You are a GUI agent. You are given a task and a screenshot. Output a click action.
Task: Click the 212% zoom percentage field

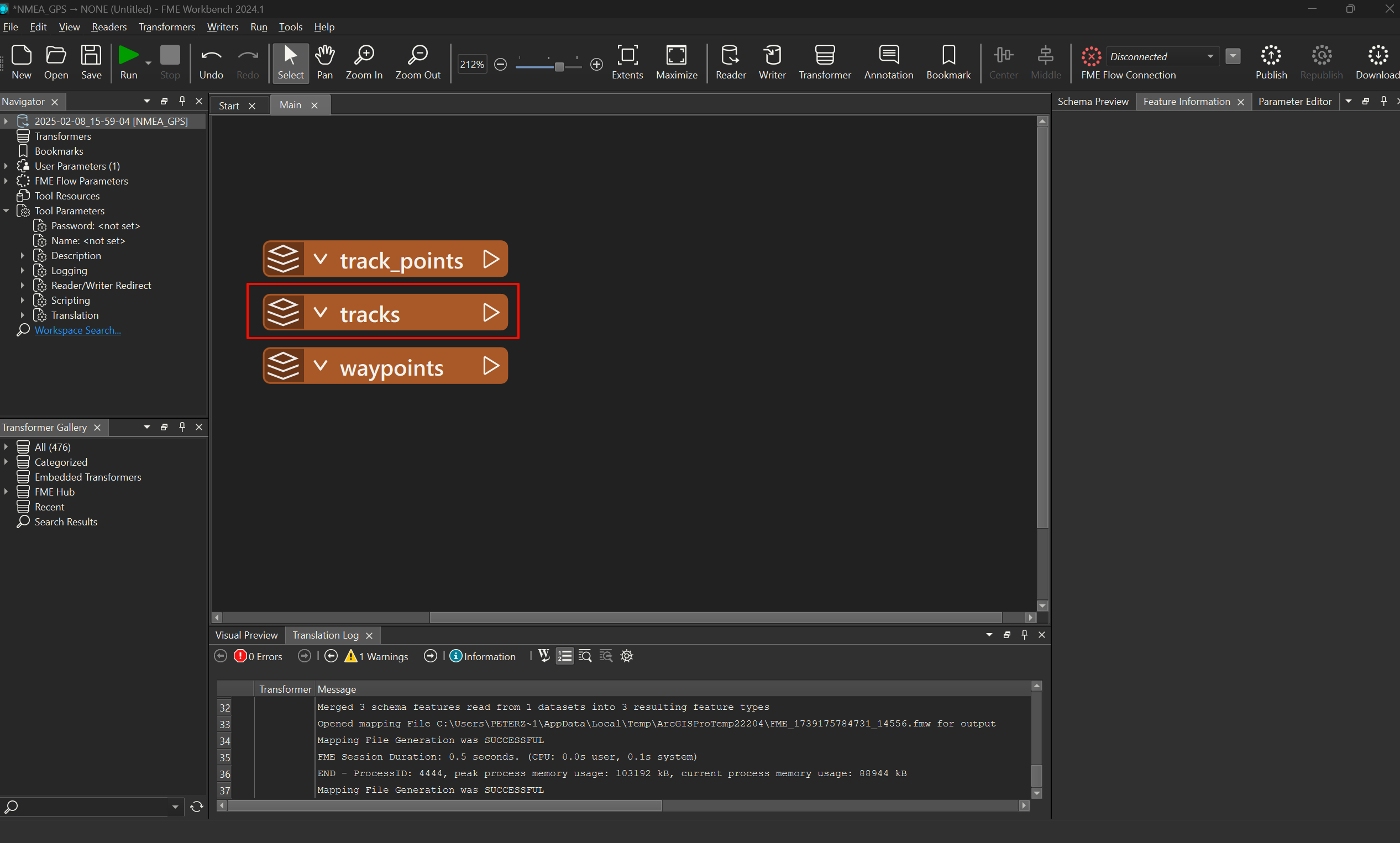pyautogui.click(x=471, y=64)
